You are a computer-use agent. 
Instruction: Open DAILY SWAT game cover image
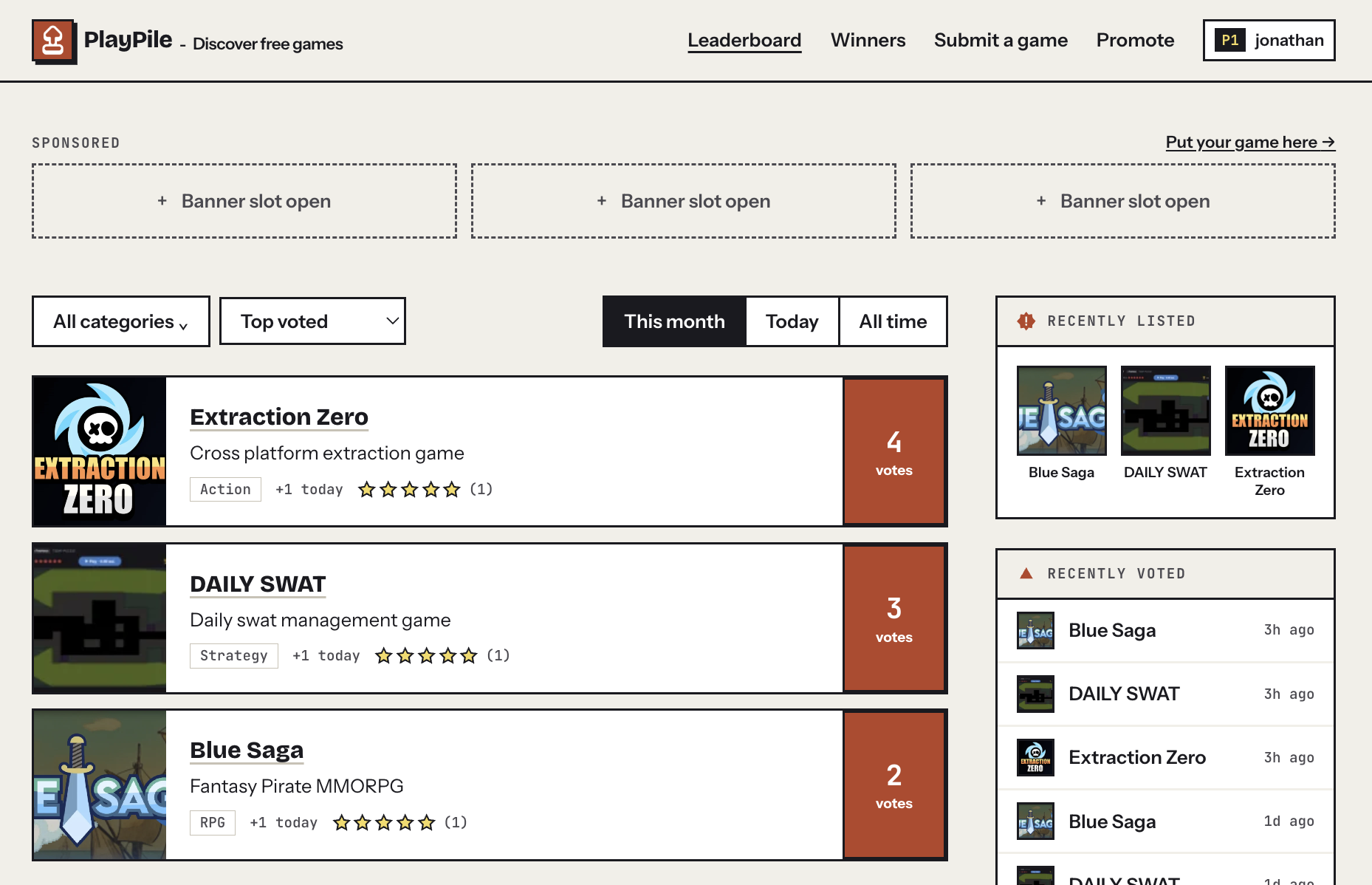pos(100,618)
